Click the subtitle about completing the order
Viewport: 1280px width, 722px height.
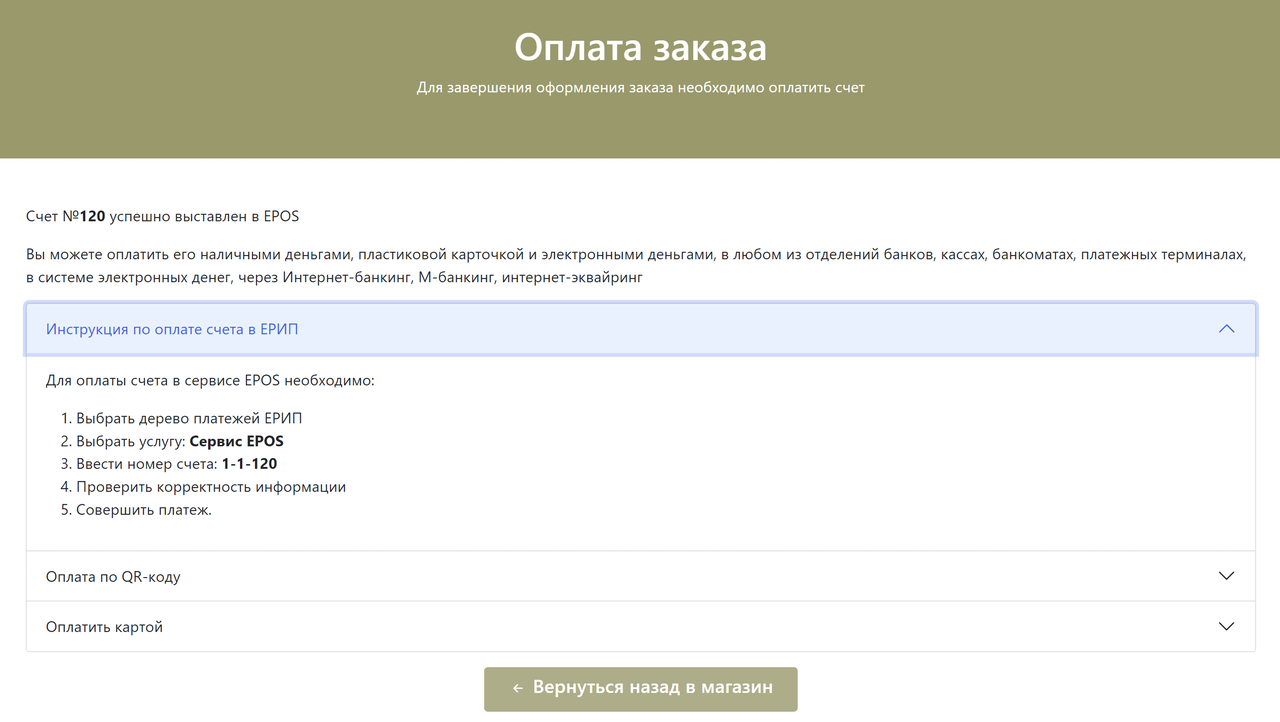coord(640,88)
